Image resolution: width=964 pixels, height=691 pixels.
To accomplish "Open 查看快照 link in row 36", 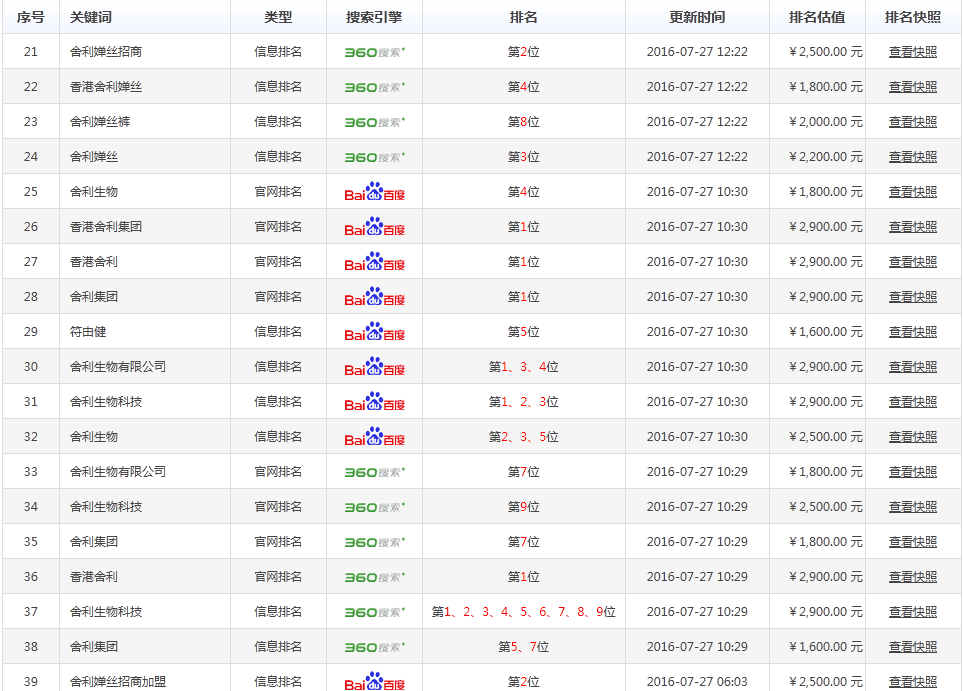I will click(912, 577).
